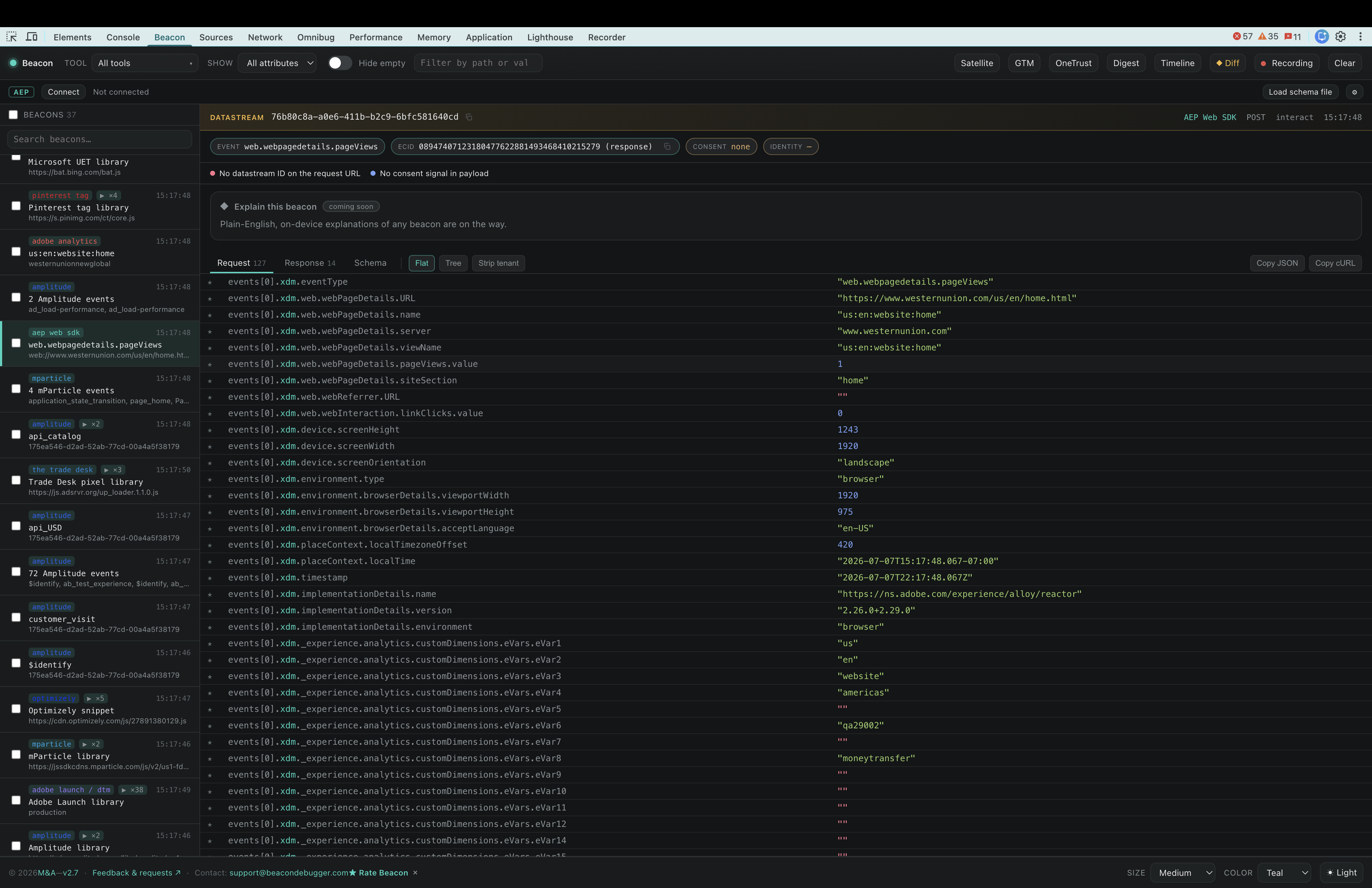
Task: Star the environment.type row
Action: (x=210, y=479)
